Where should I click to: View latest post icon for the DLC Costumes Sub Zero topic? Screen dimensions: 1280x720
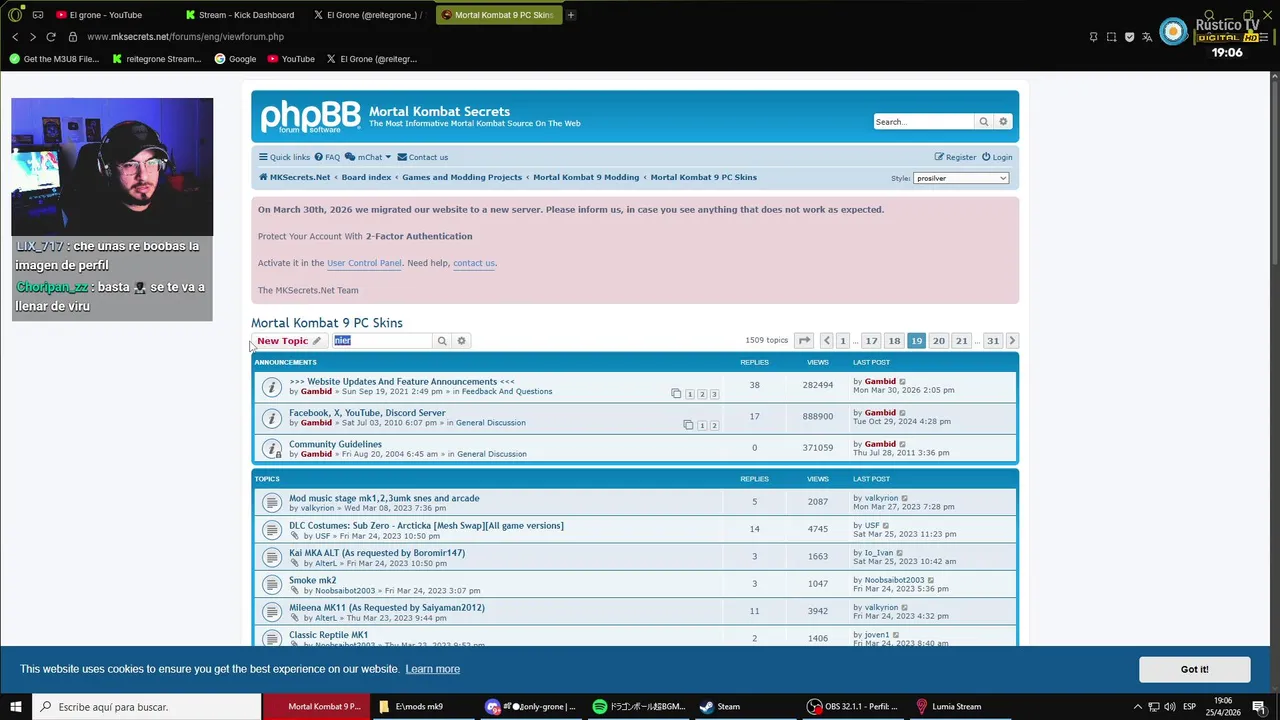coord(886,526)
